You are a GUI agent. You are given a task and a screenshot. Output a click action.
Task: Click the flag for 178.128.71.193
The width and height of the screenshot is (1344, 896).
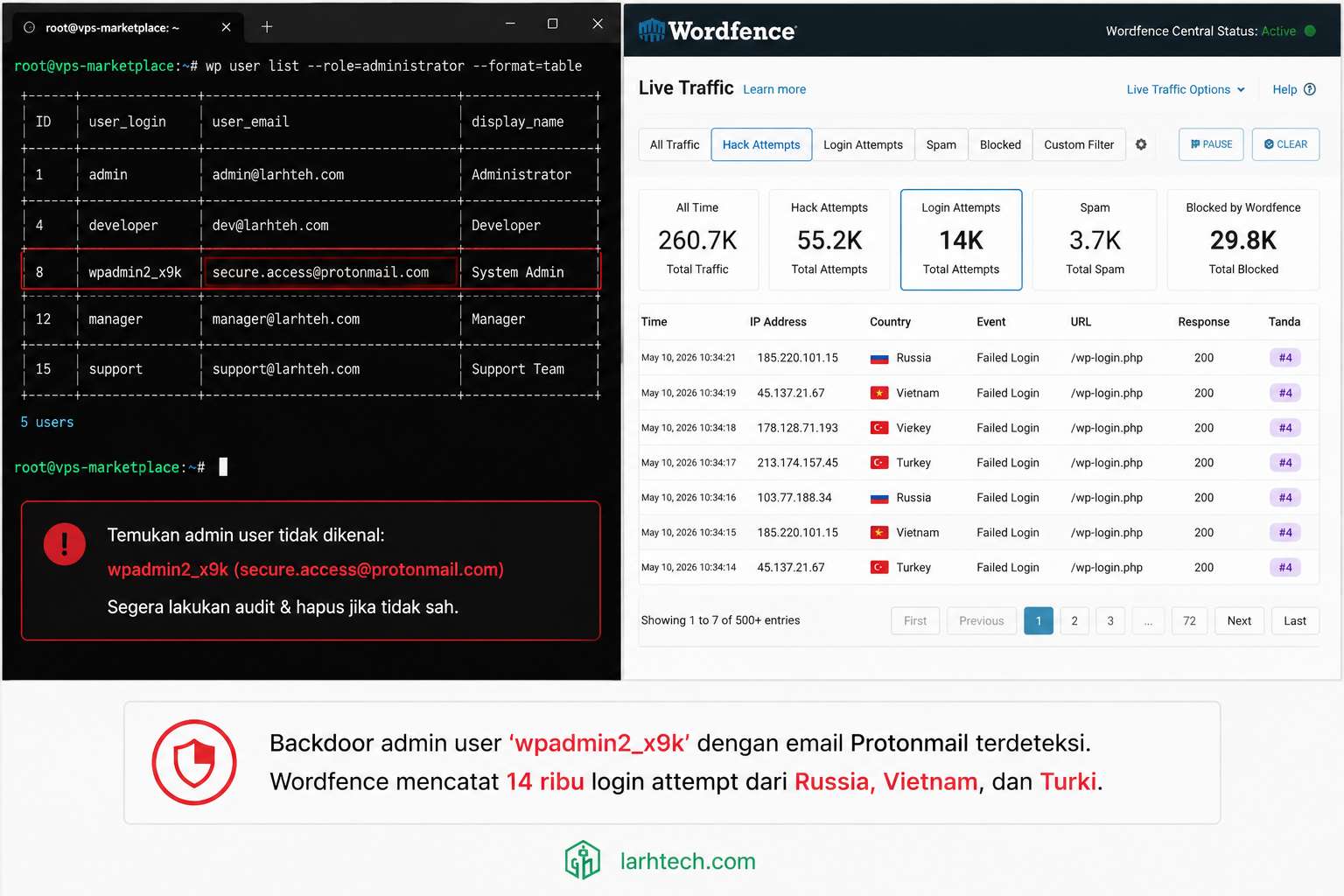pyautogui.click(x=879, y=428)
